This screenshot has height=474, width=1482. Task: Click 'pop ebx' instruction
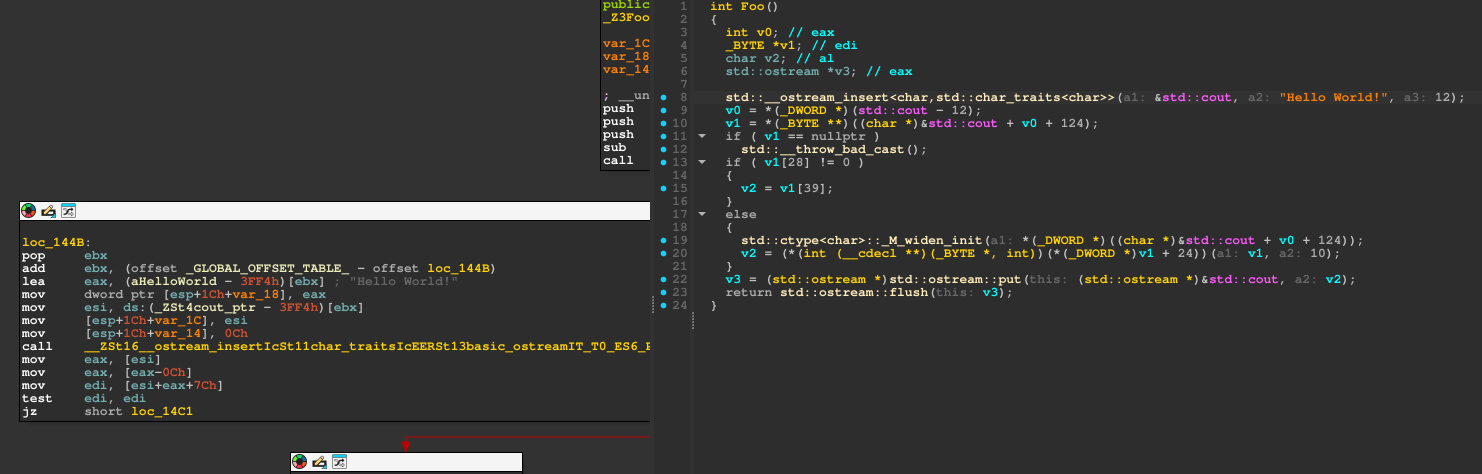(x=64, y=256)
